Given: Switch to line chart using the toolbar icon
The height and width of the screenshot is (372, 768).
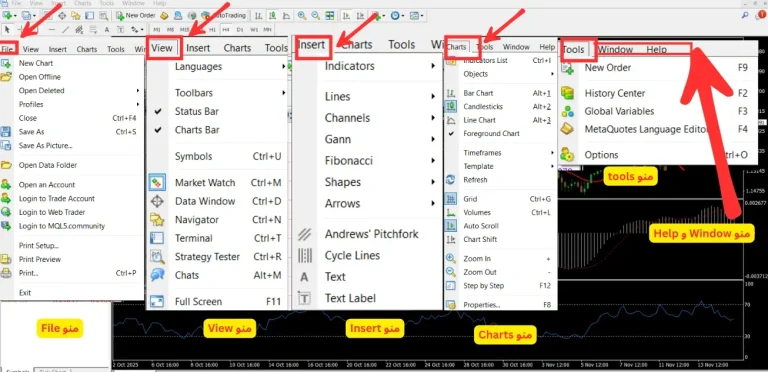Looking at the screenshot, I should tap(286, 16).
